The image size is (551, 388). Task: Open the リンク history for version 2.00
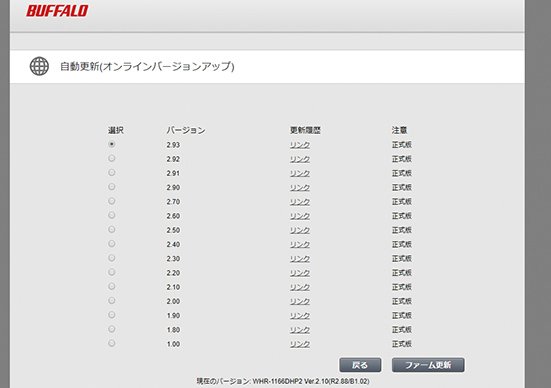tap(300, 301)
